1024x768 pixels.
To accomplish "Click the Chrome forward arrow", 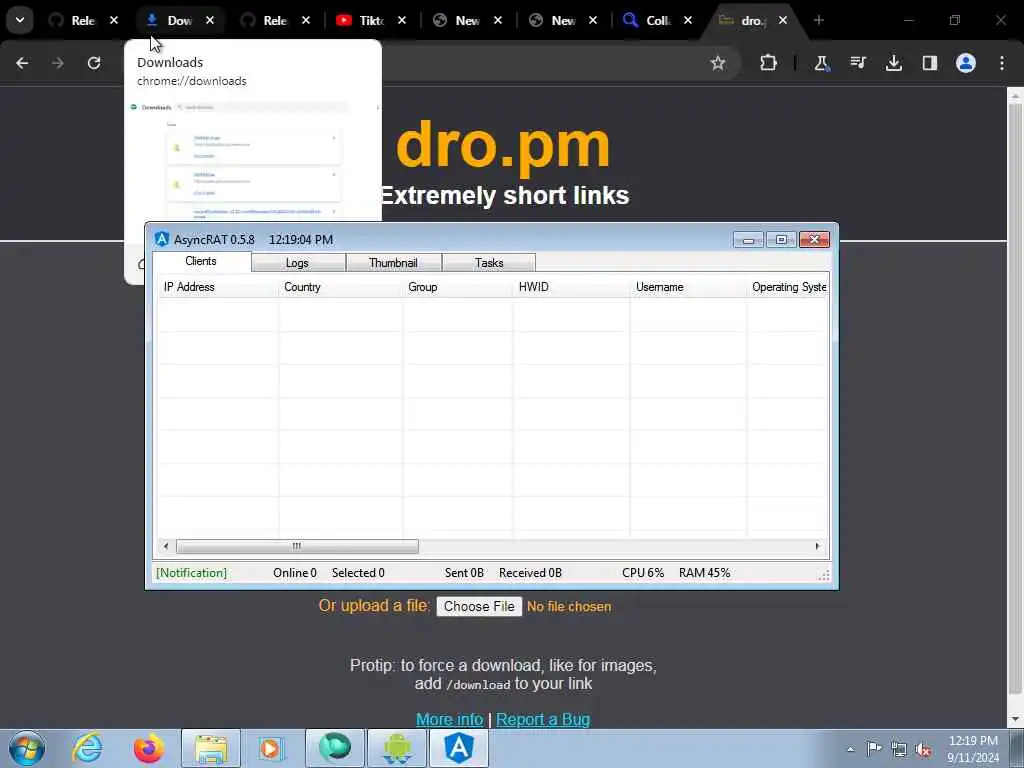I will [x=58, y=63].
